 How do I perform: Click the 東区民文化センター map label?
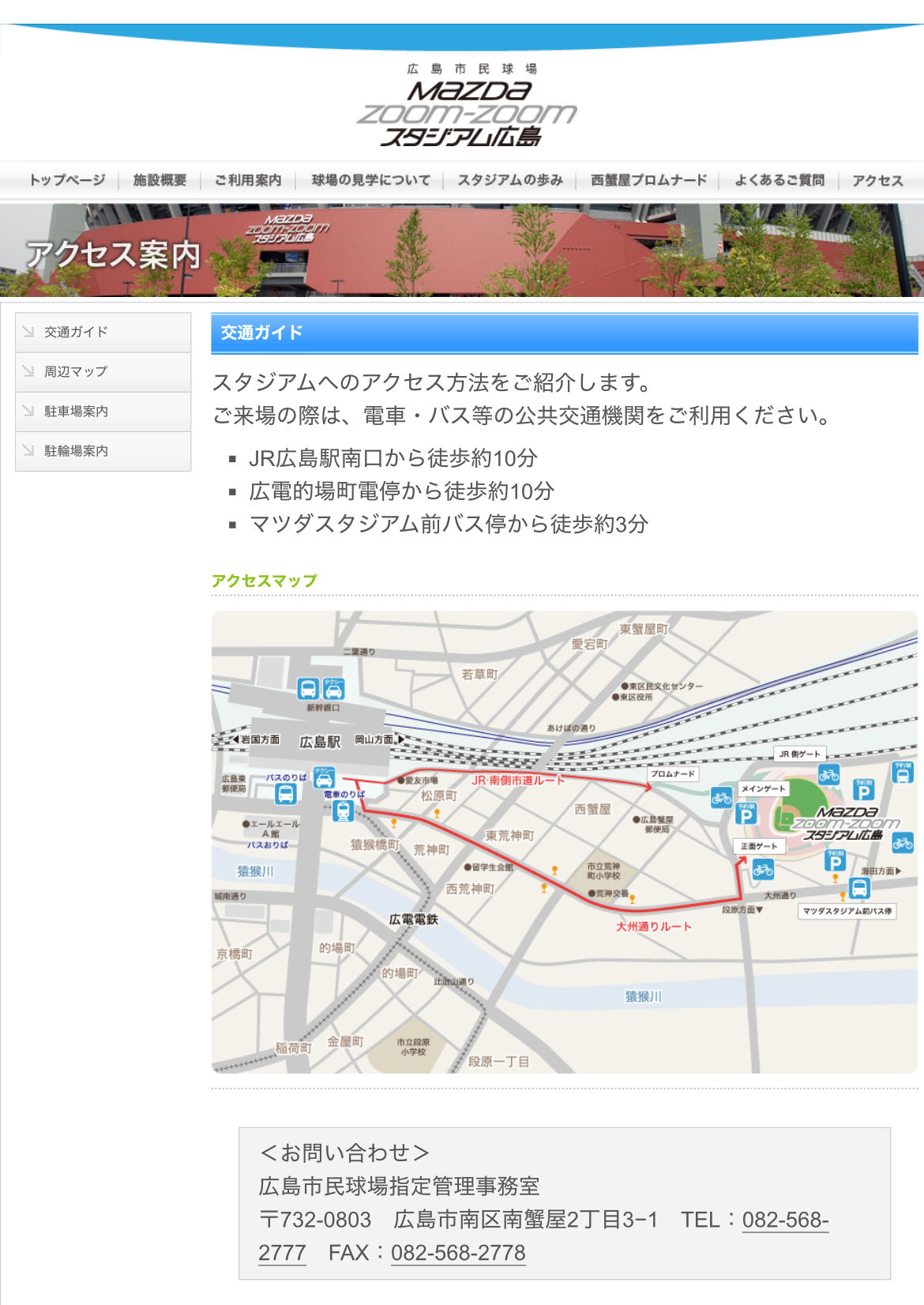(x=662, y=686)
